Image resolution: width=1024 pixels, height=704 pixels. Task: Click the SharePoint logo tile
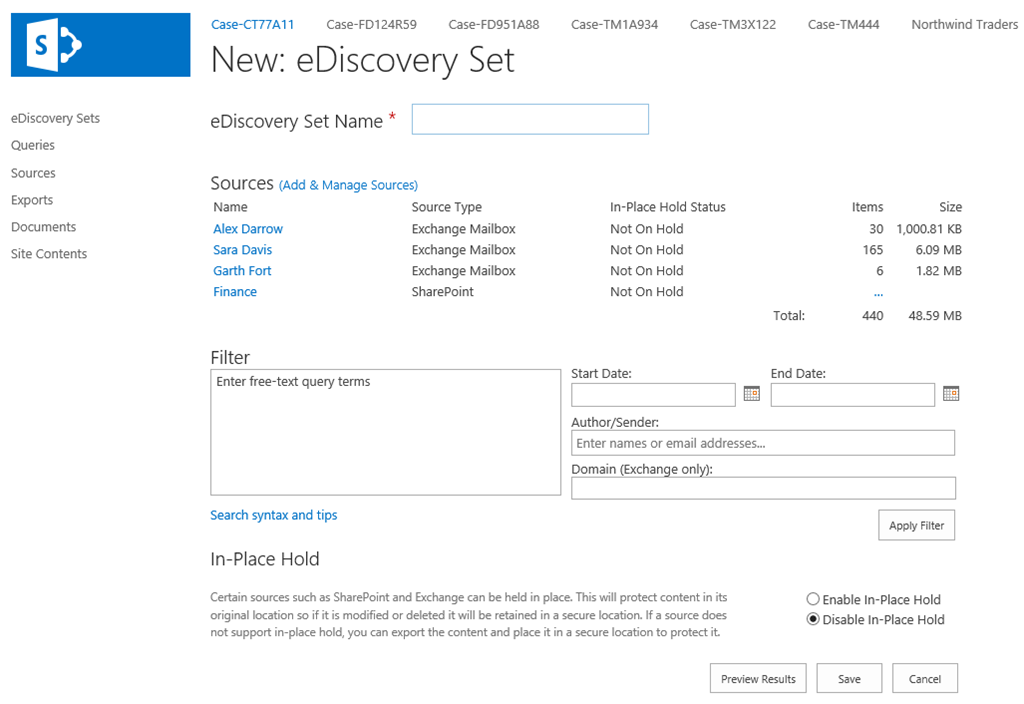(x=101, y=45)
